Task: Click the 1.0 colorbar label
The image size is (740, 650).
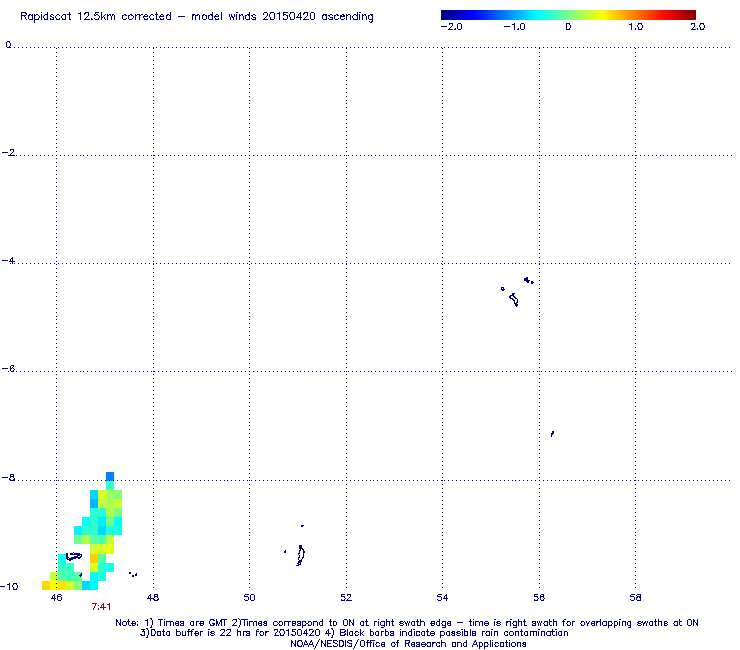Action: pyautogui.click(x=636, y=27)
